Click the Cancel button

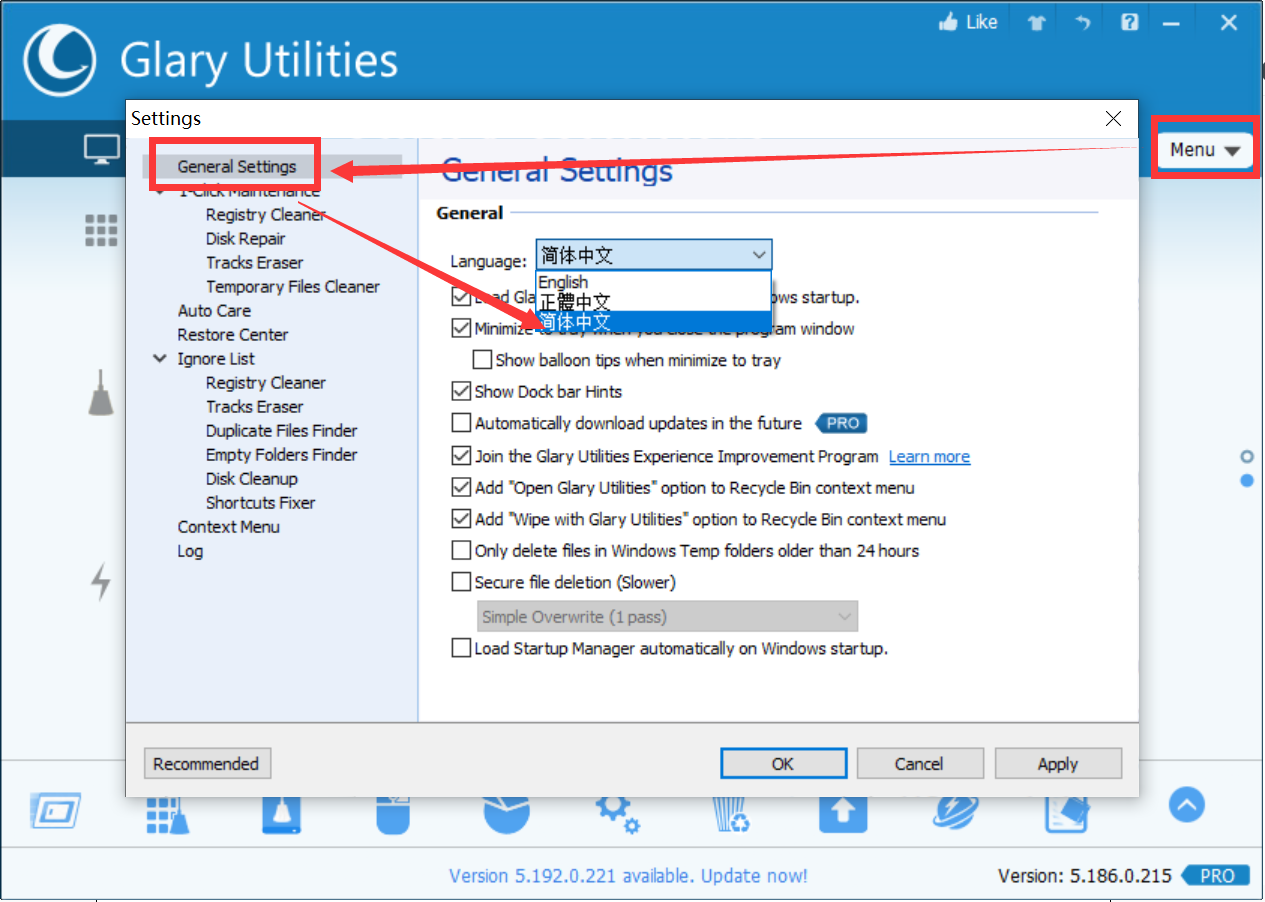click(x=920, y=763)
